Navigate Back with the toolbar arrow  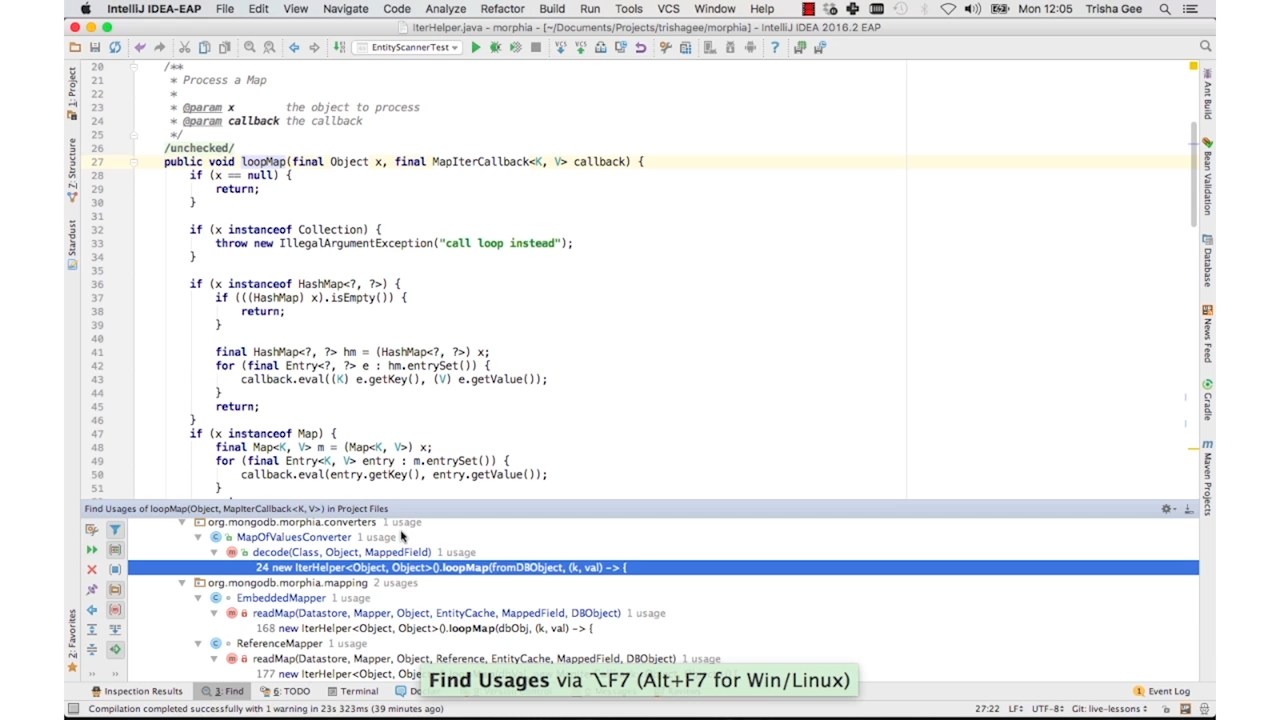pos(294,47)
